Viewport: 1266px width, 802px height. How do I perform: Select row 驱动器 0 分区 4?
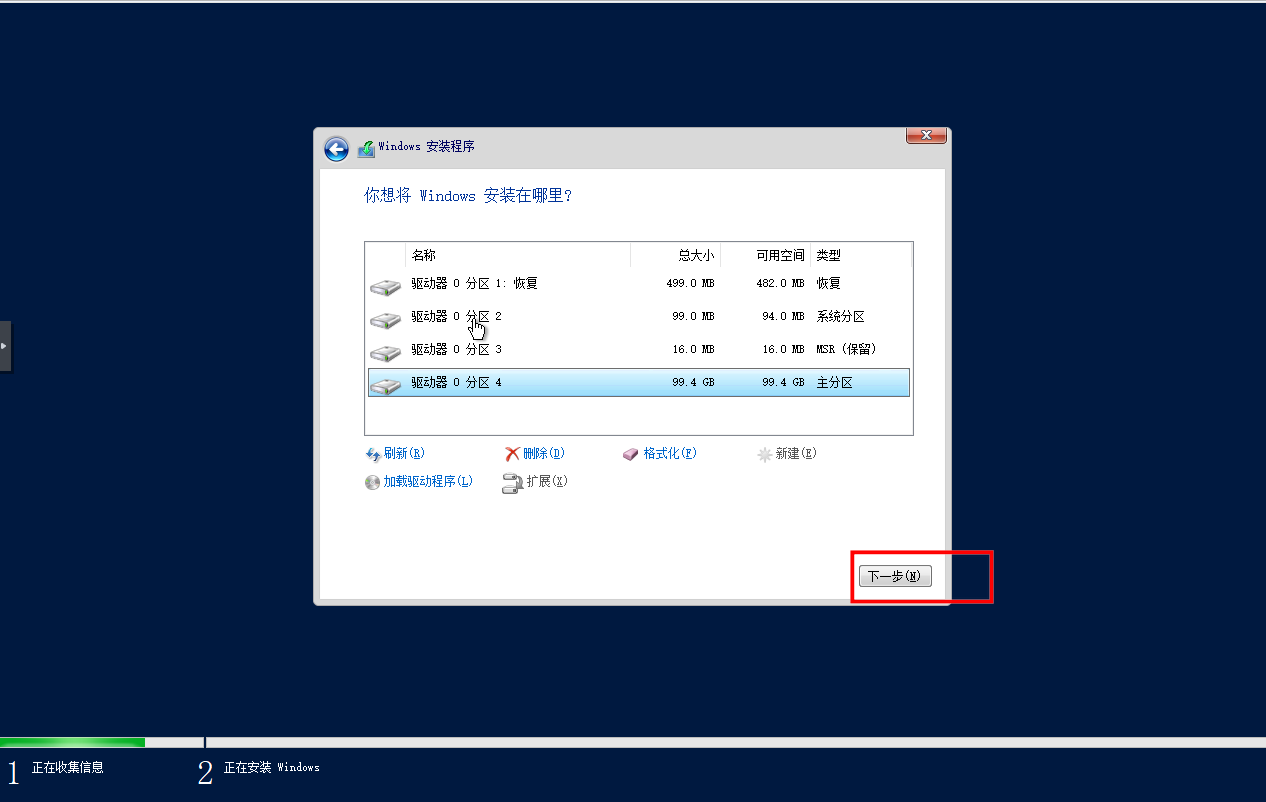pos(639,383)
